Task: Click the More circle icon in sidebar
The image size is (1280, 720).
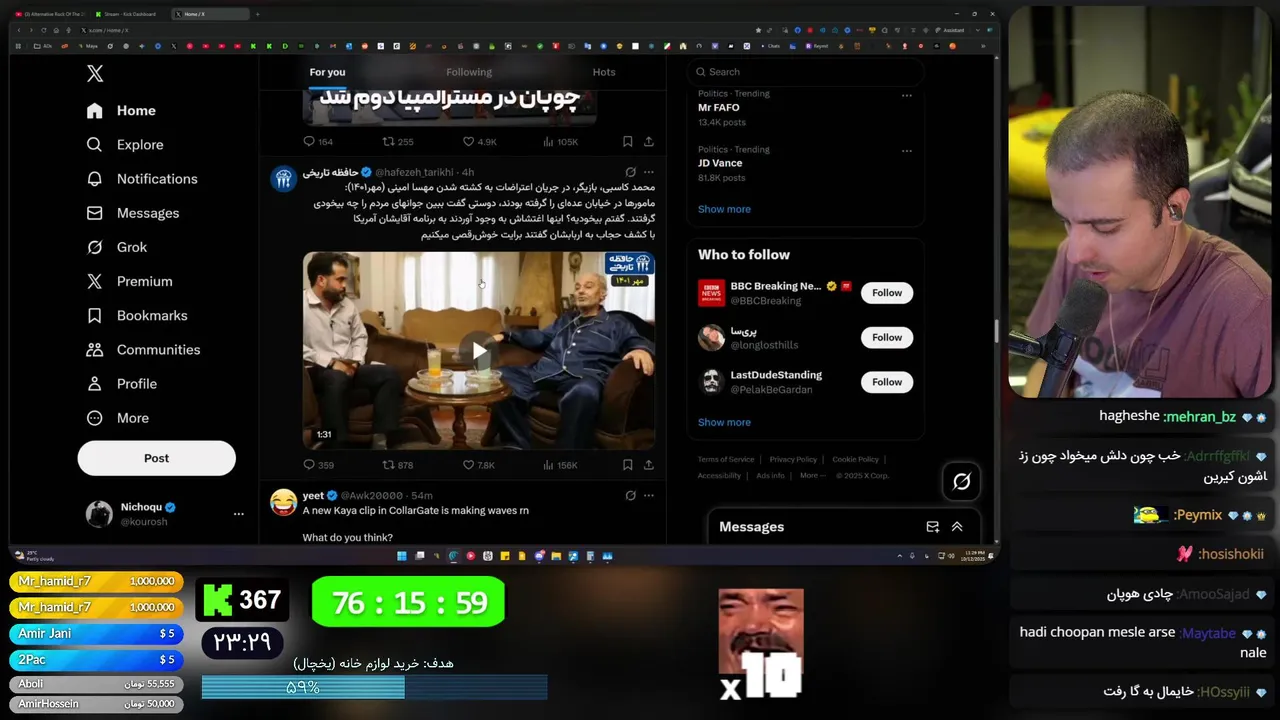Action: [x=95, y=418]
